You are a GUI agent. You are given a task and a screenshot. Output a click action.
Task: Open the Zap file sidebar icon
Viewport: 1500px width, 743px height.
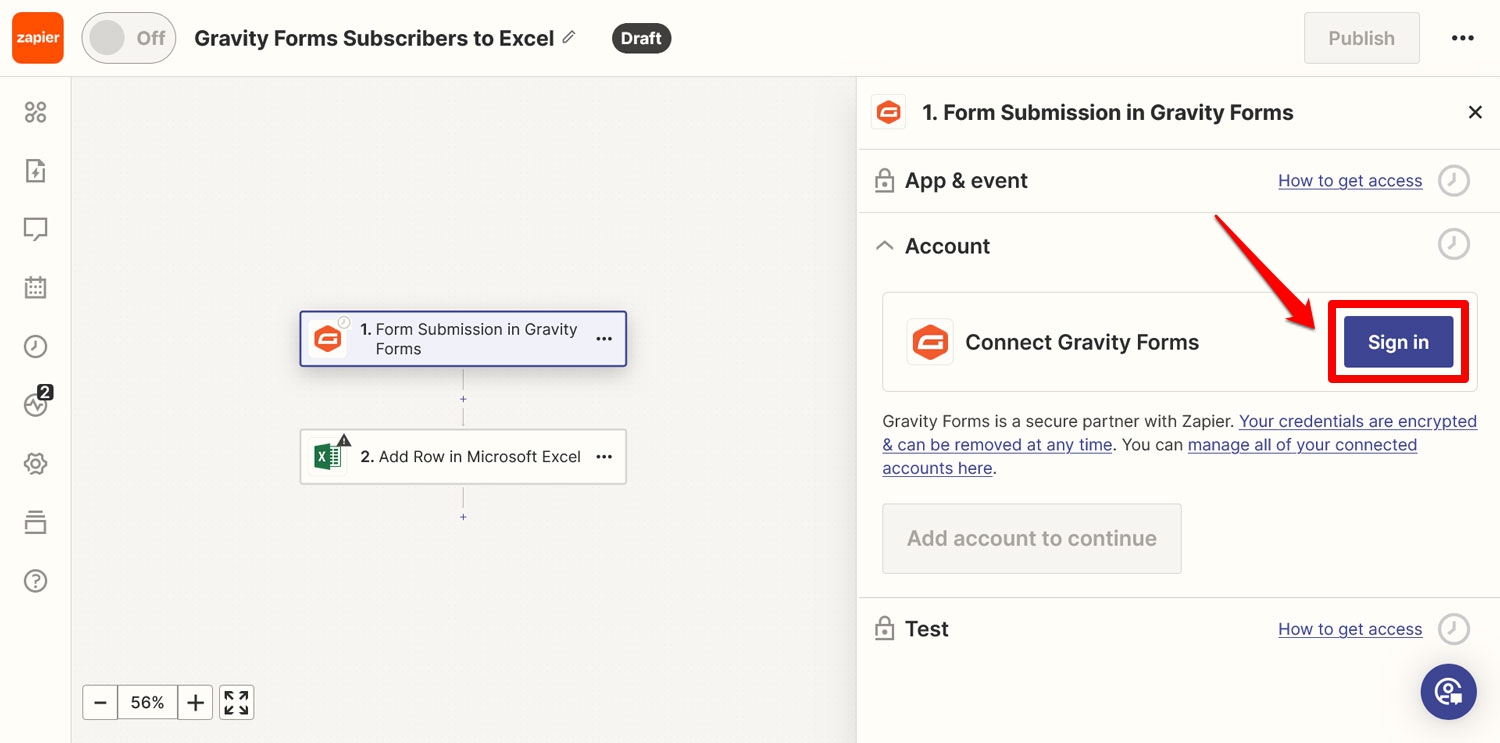35,171
